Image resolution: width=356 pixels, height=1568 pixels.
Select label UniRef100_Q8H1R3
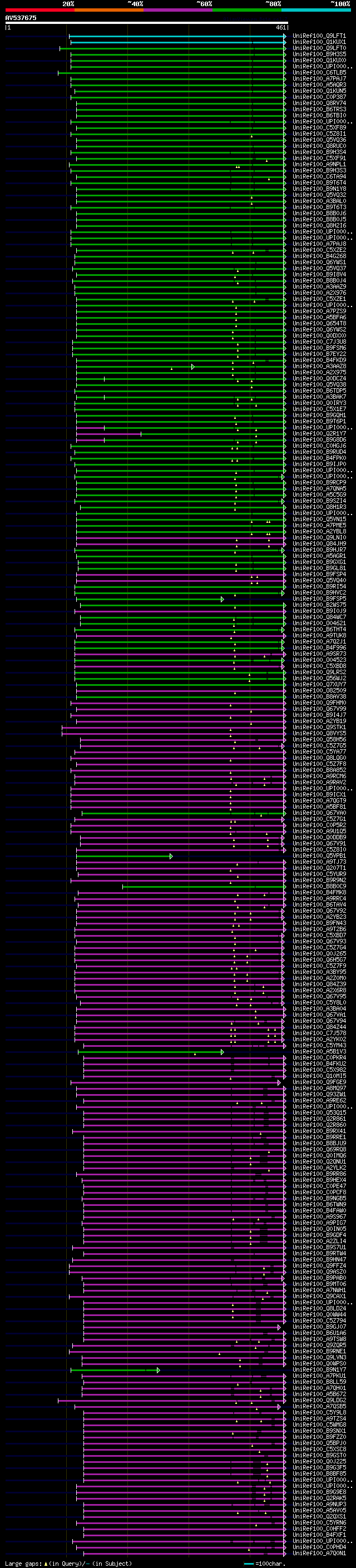coord(319,506)
